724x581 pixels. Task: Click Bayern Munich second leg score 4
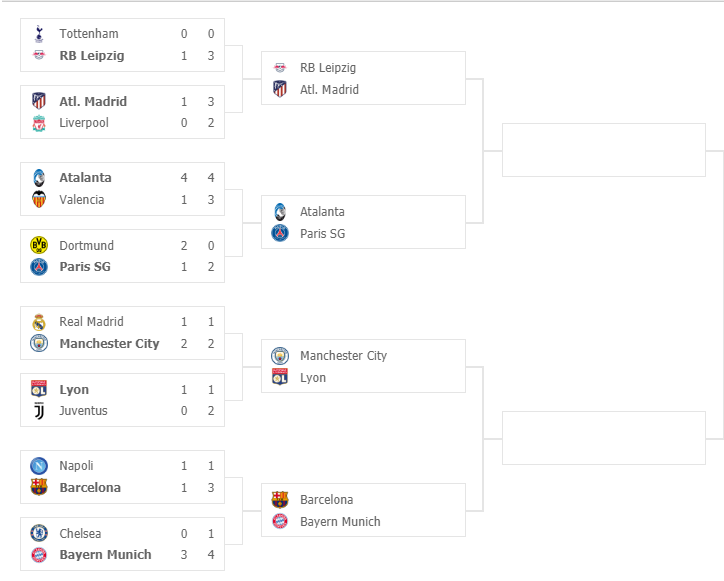(x=211, y=555)
